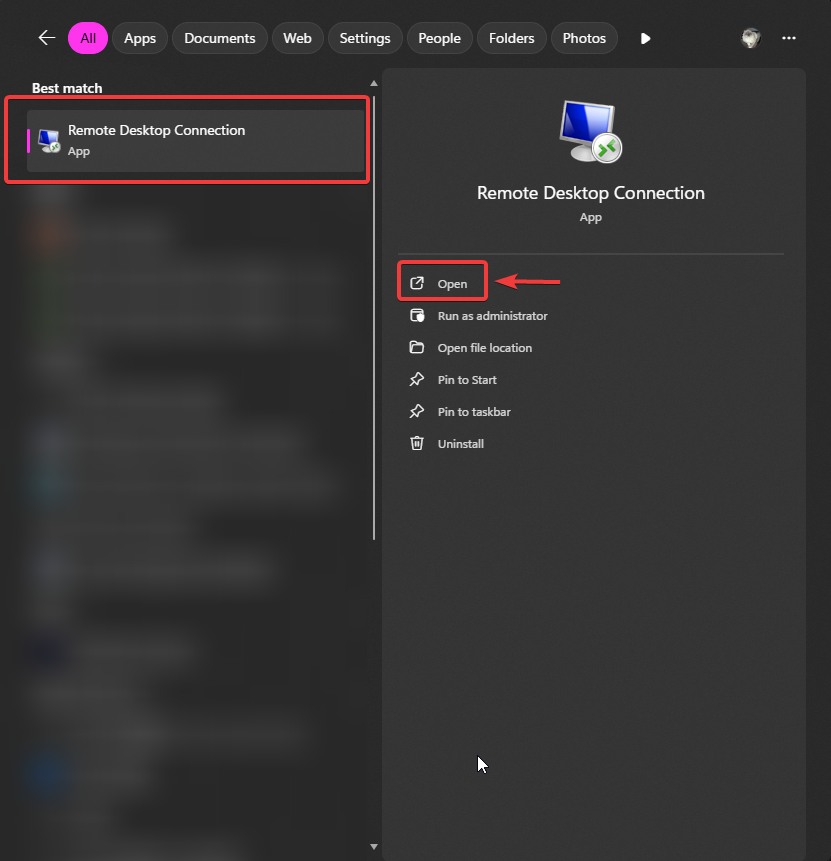Select the Settings filter tab
Viewport: 831px width, 861px height.
[x=365, y=38]
